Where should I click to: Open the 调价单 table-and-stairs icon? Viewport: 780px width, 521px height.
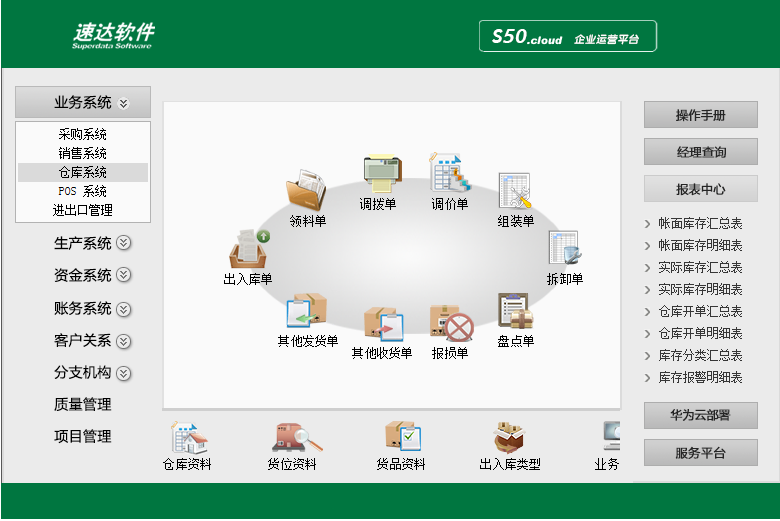click(x=450, y=172)
